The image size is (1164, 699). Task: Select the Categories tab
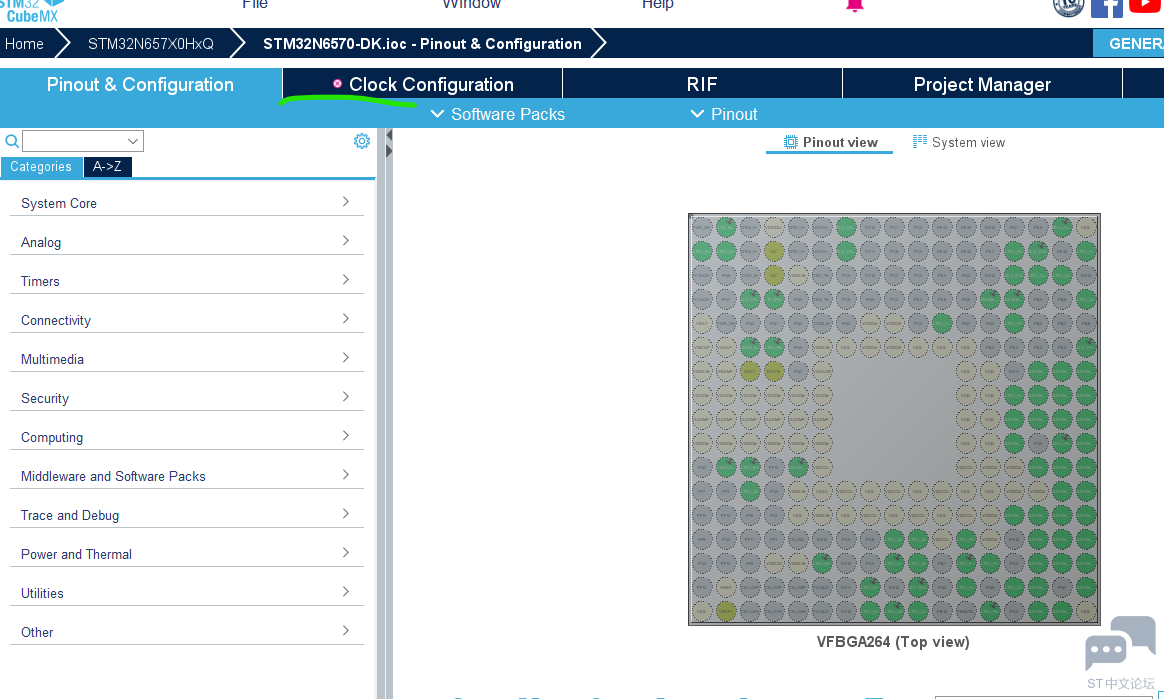[41, 167]
